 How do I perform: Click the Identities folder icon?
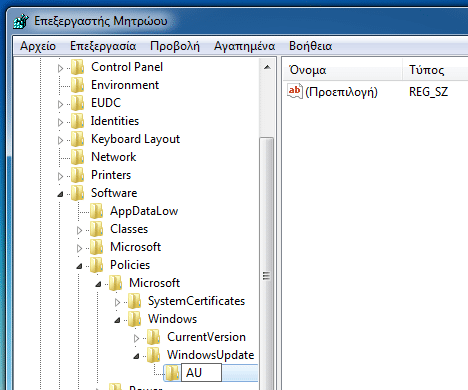coord(78,121)
